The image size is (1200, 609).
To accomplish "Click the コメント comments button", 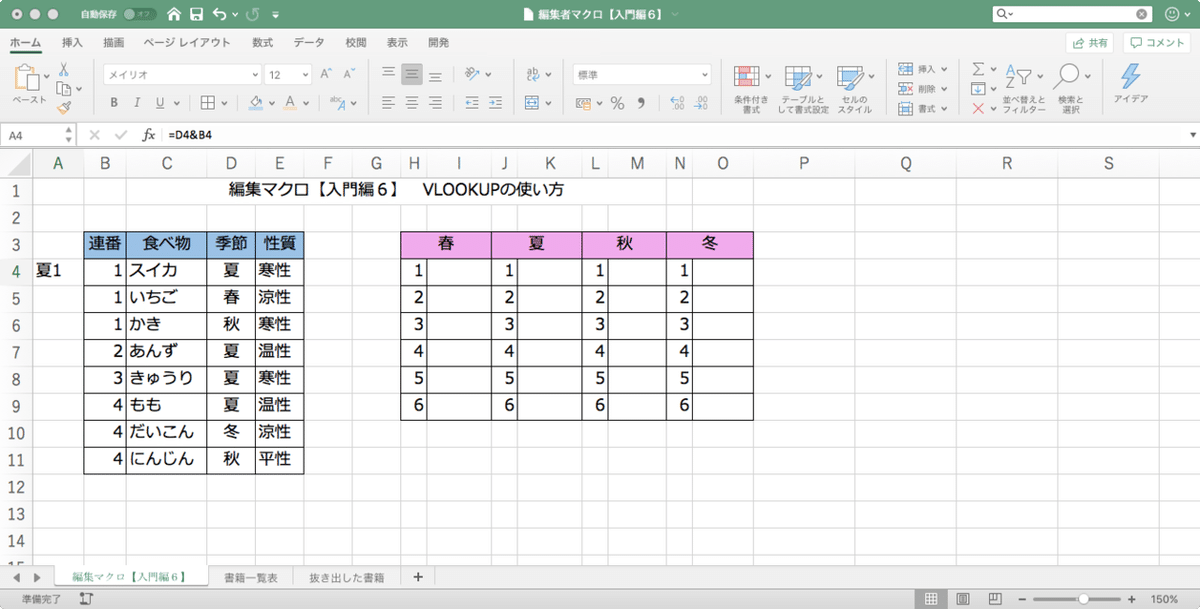I will (x=1159, y=43).
